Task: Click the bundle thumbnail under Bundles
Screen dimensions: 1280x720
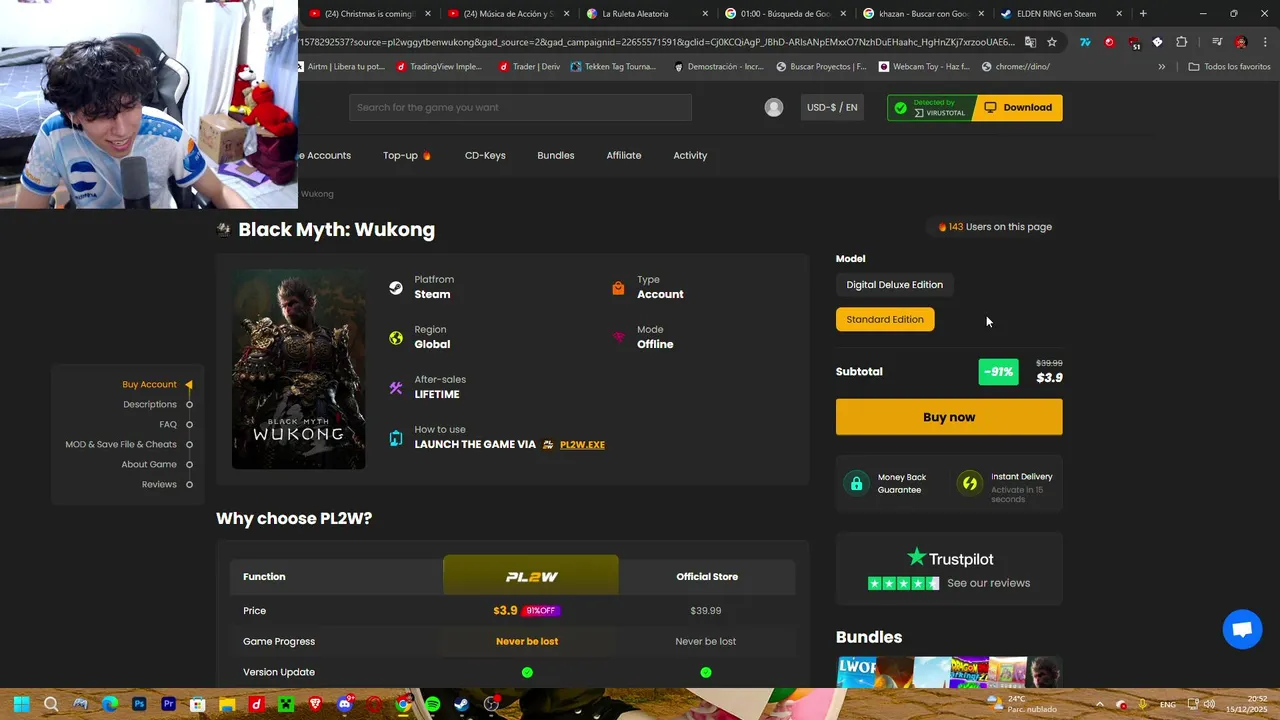Action: tap(949, 672)
